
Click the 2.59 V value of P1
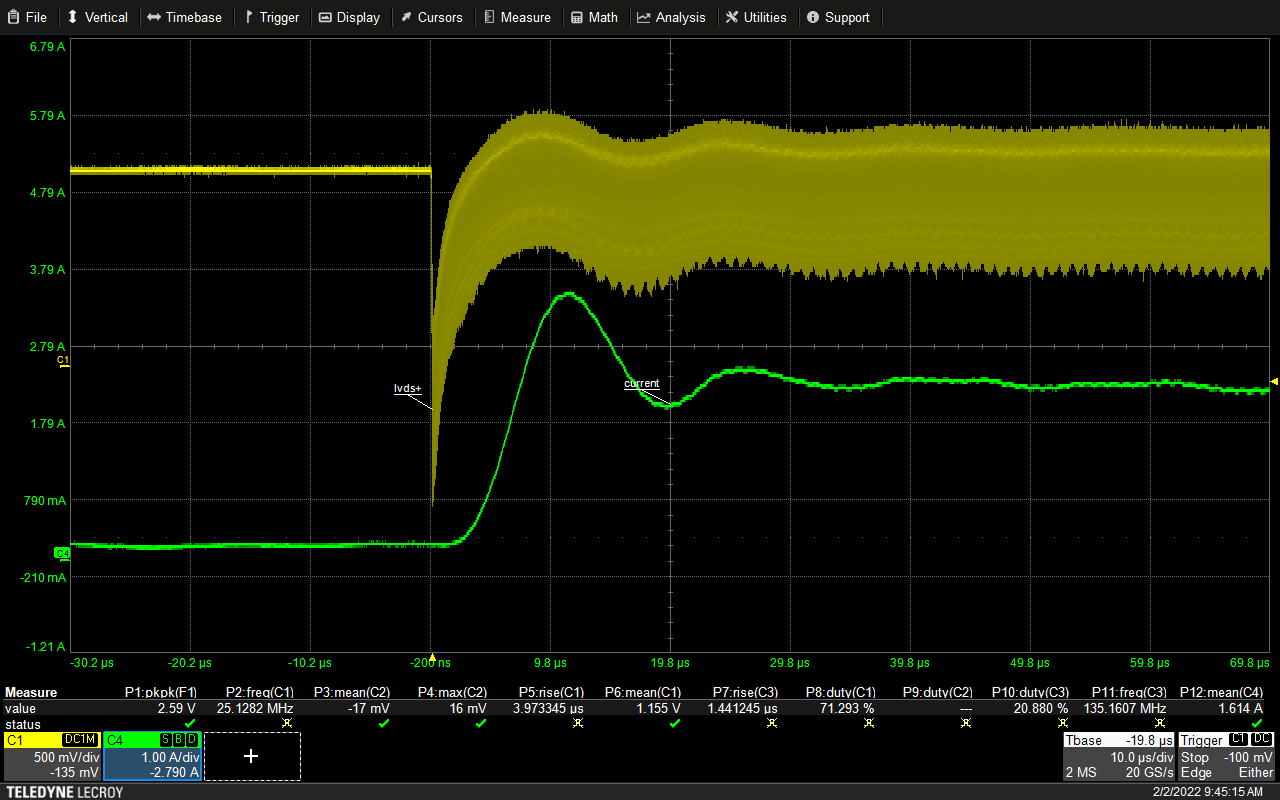(177, 707)
